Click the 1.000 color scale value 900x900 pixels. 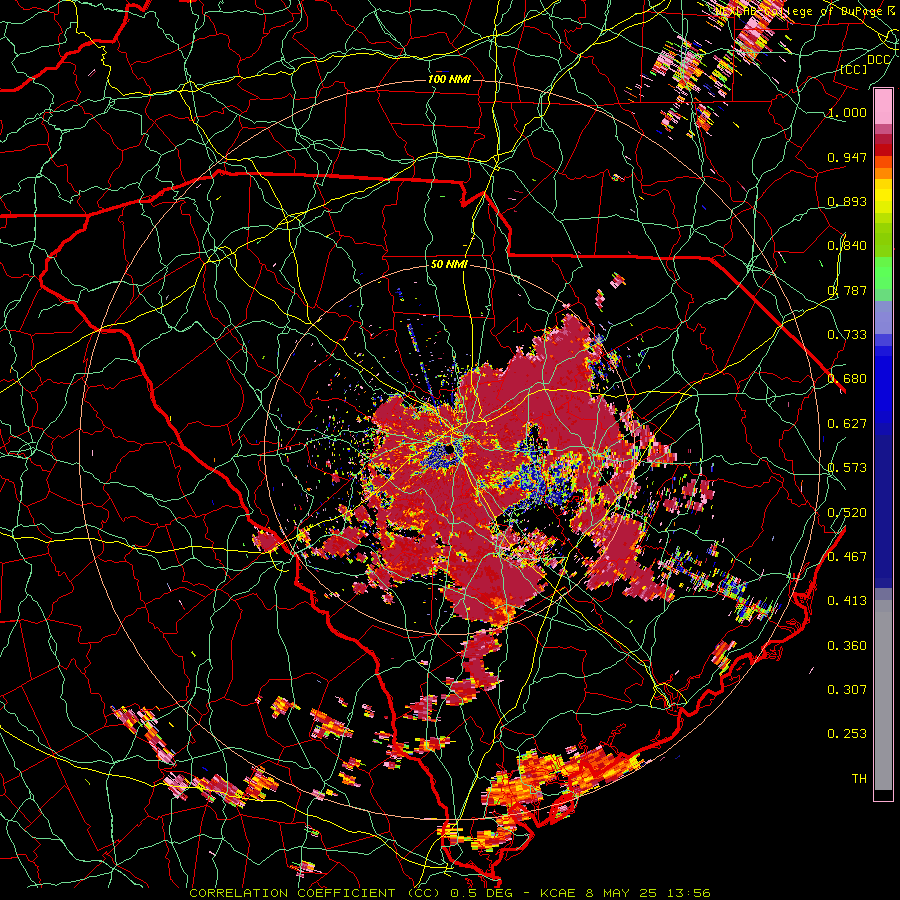coord(847,112)
